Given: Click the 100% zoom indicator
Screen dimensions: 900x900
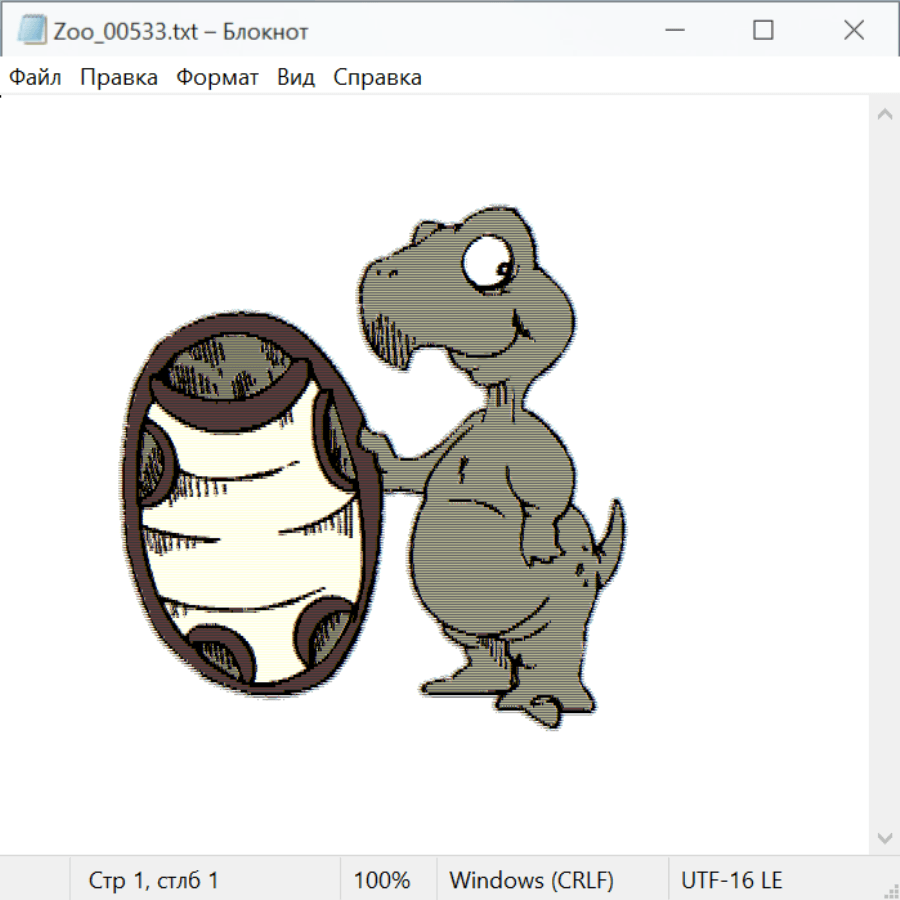Looking at the screenshot, I should pos(382,880).
